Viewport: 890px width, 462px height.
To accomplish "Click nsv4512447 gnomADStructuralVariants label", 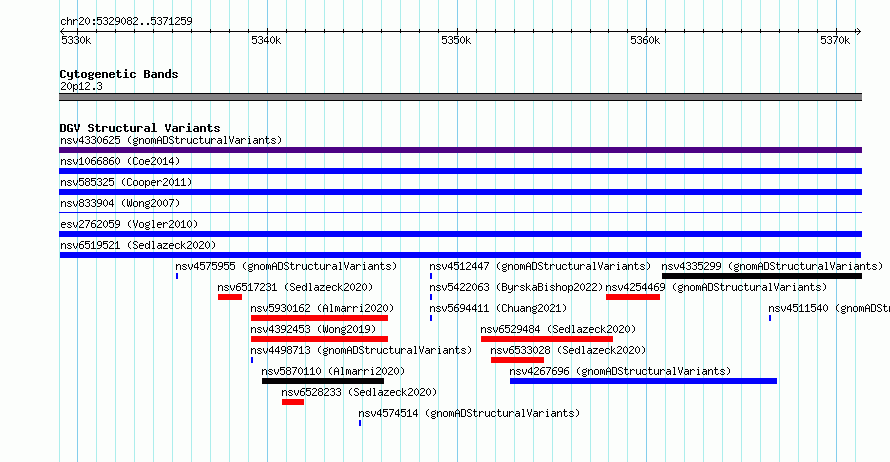I will click(x=540, y=266).
